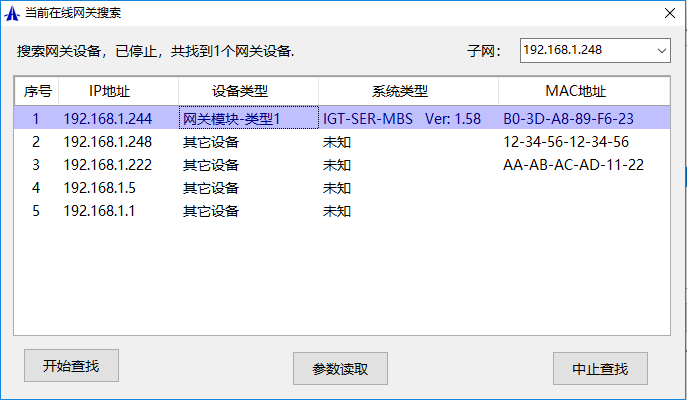Click the application logo icon in title bar

click(13, 14)
